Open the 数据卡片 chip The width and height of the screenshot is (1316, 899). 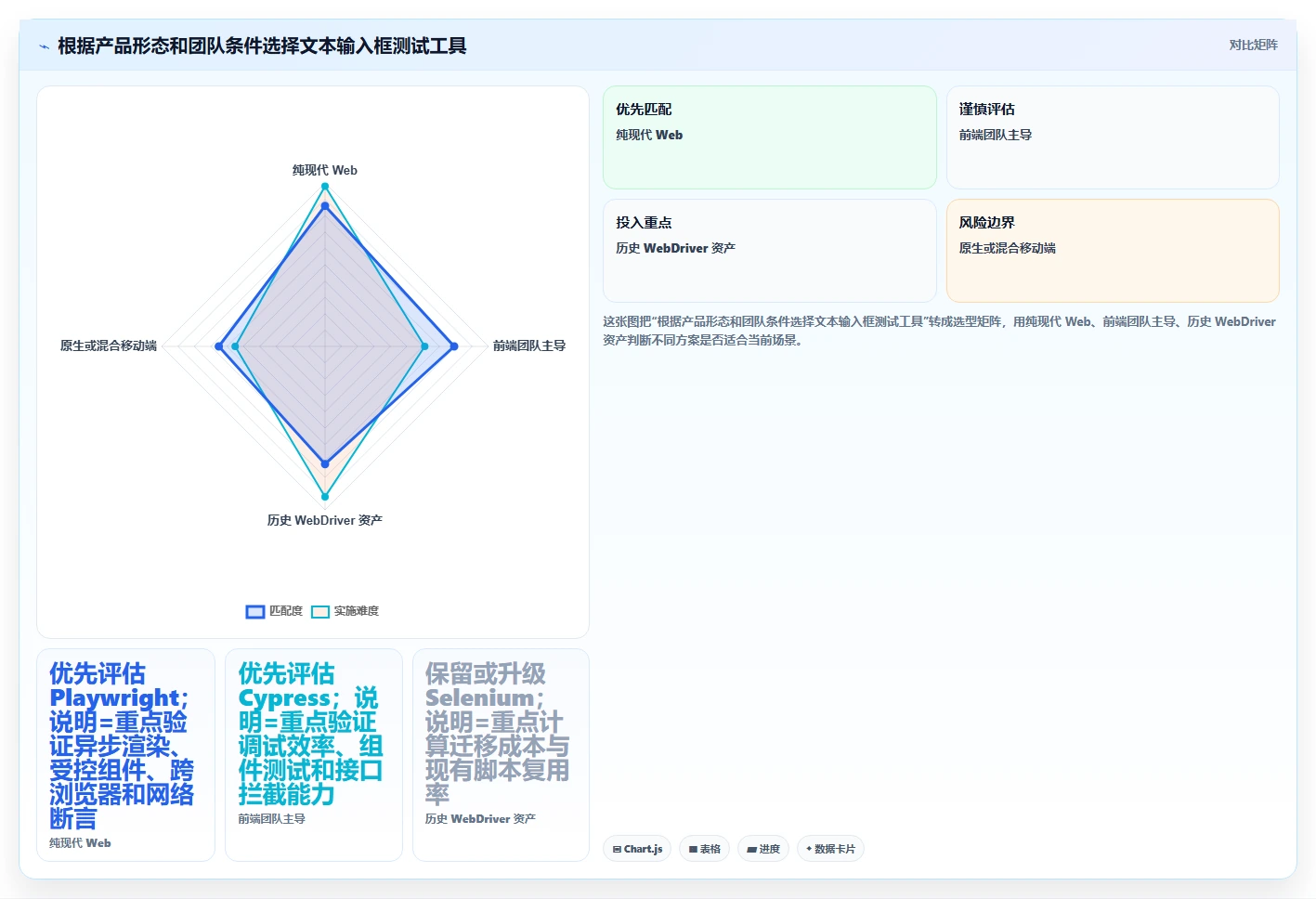(831, 849)
